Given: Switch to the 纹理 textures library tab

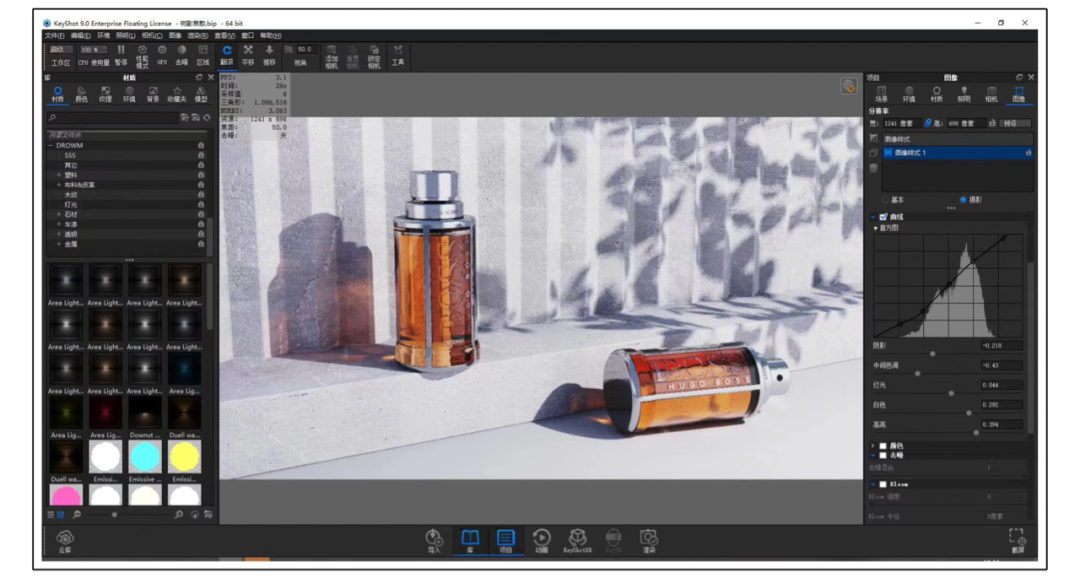Looking at the screenshot, I should point(105,94).
